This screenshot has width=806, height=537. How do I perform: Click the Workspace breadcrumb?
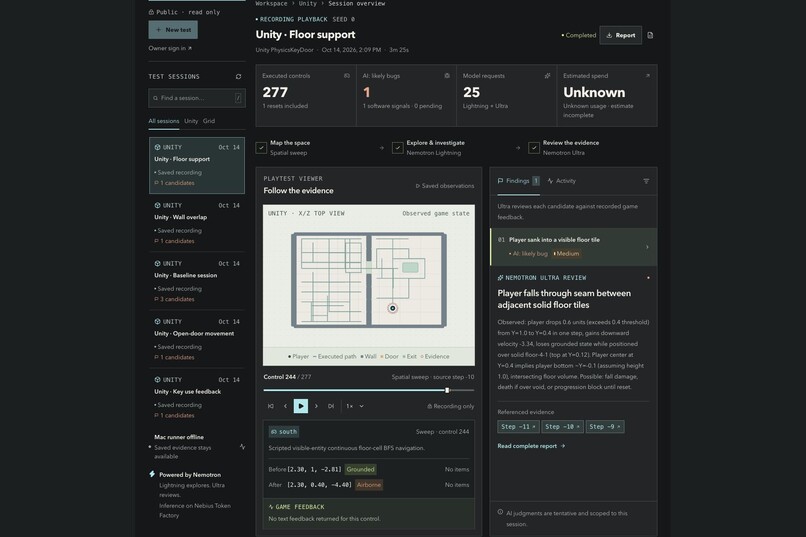pyautogui.click(x=271, y=4)
